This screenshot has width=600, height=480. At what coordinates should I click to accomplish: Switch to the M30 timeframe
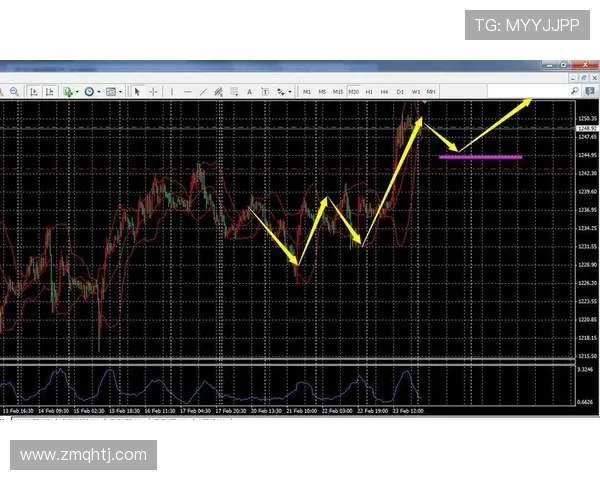(x=354, y=91)
